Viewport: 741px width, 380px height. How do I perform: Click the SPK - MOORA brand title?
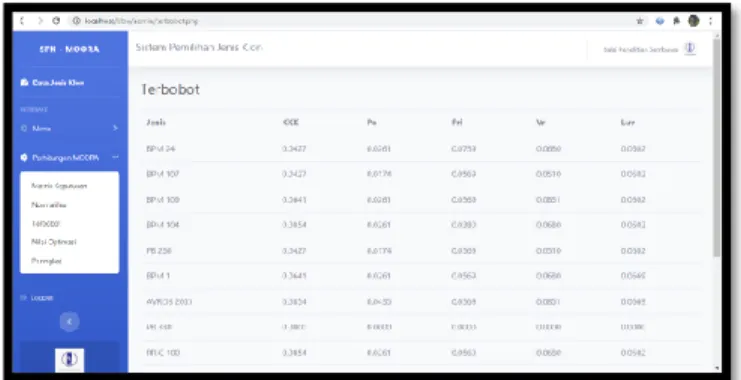coord(69,49)
